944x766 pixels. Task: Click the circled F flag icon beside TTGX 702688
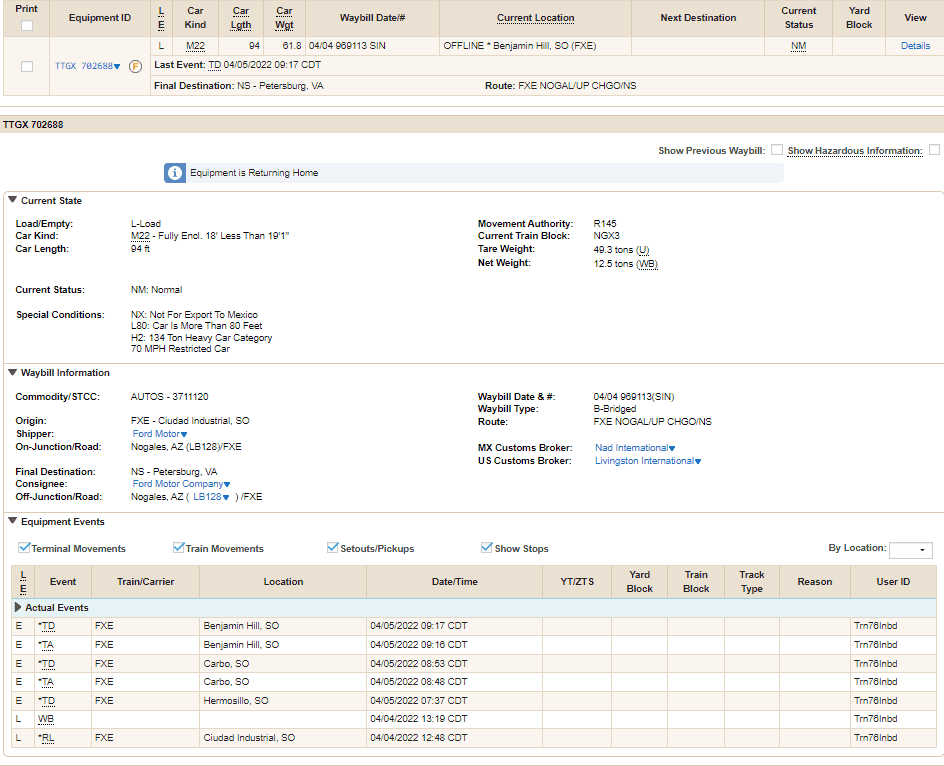pos(135,66)
